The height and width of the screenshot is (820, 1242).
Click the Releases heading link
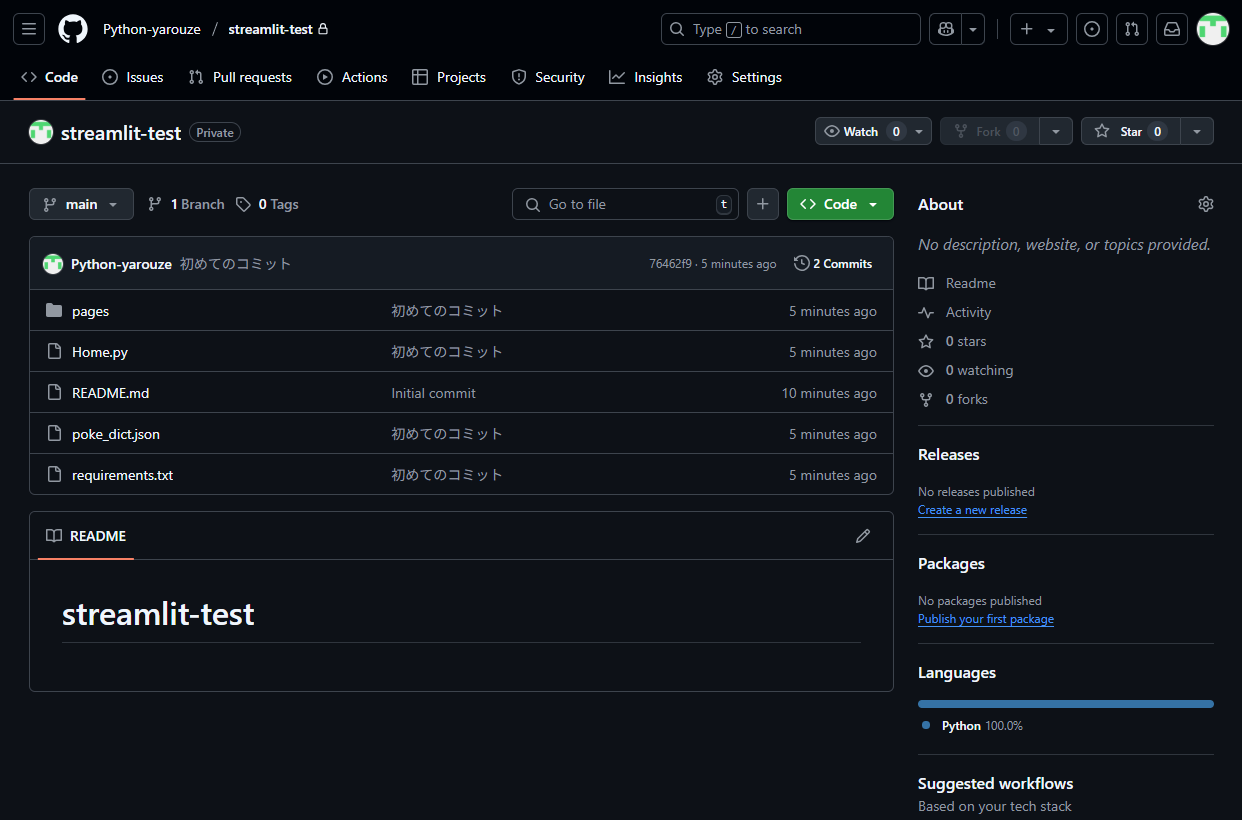948,454
